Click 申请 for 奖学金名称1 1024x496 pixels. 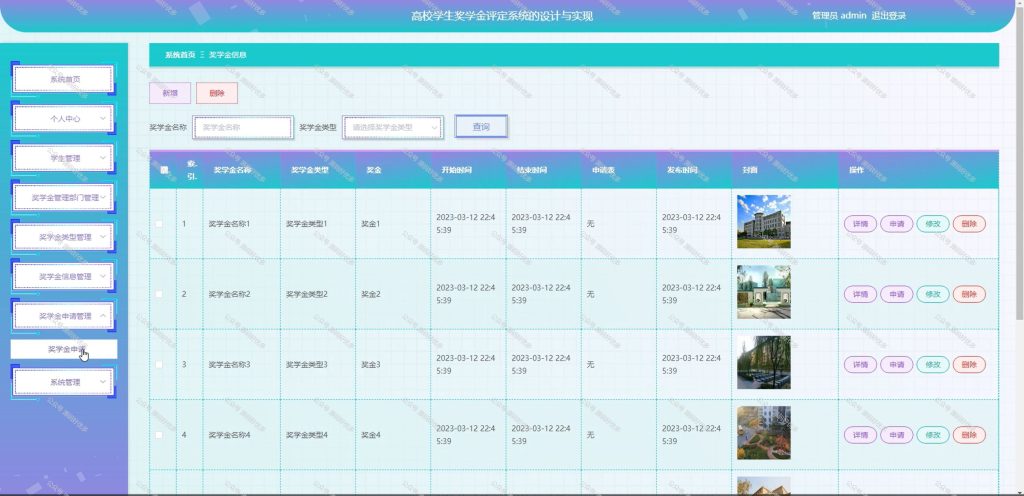[897, 224]
